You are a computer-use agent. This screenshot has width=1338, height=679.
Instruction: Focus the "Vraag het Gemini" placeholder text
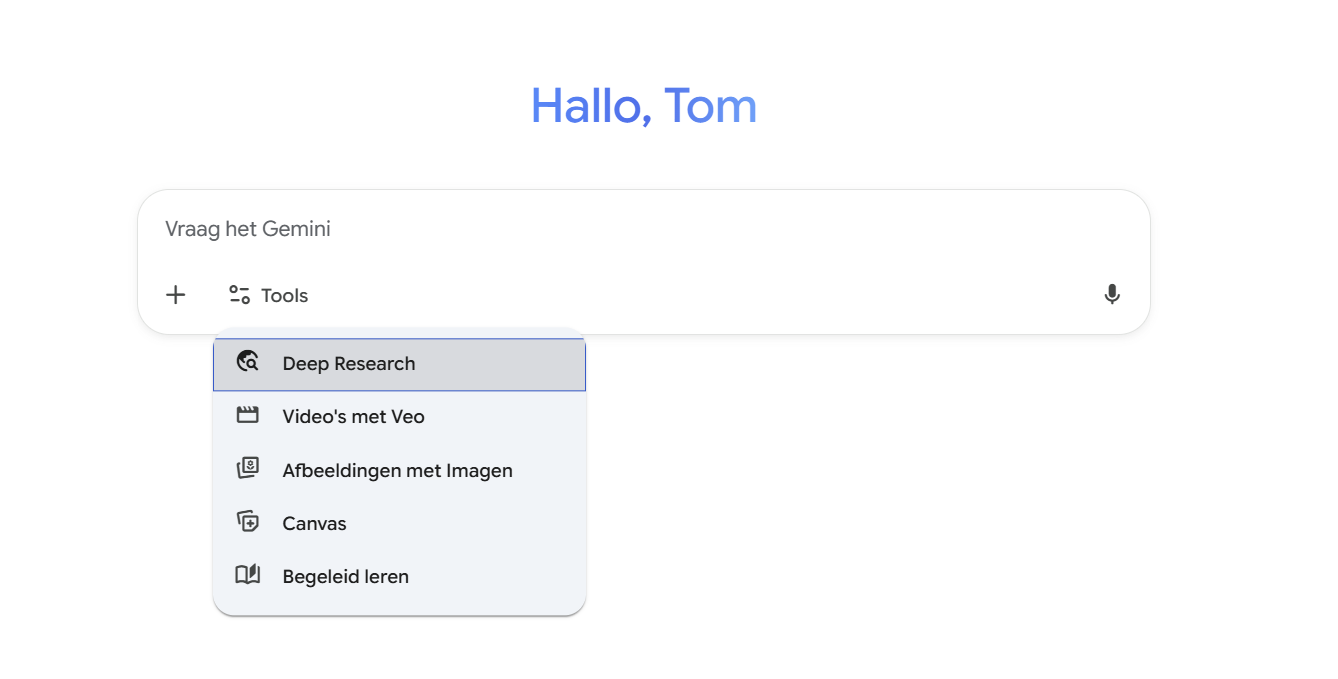[248, 229]
